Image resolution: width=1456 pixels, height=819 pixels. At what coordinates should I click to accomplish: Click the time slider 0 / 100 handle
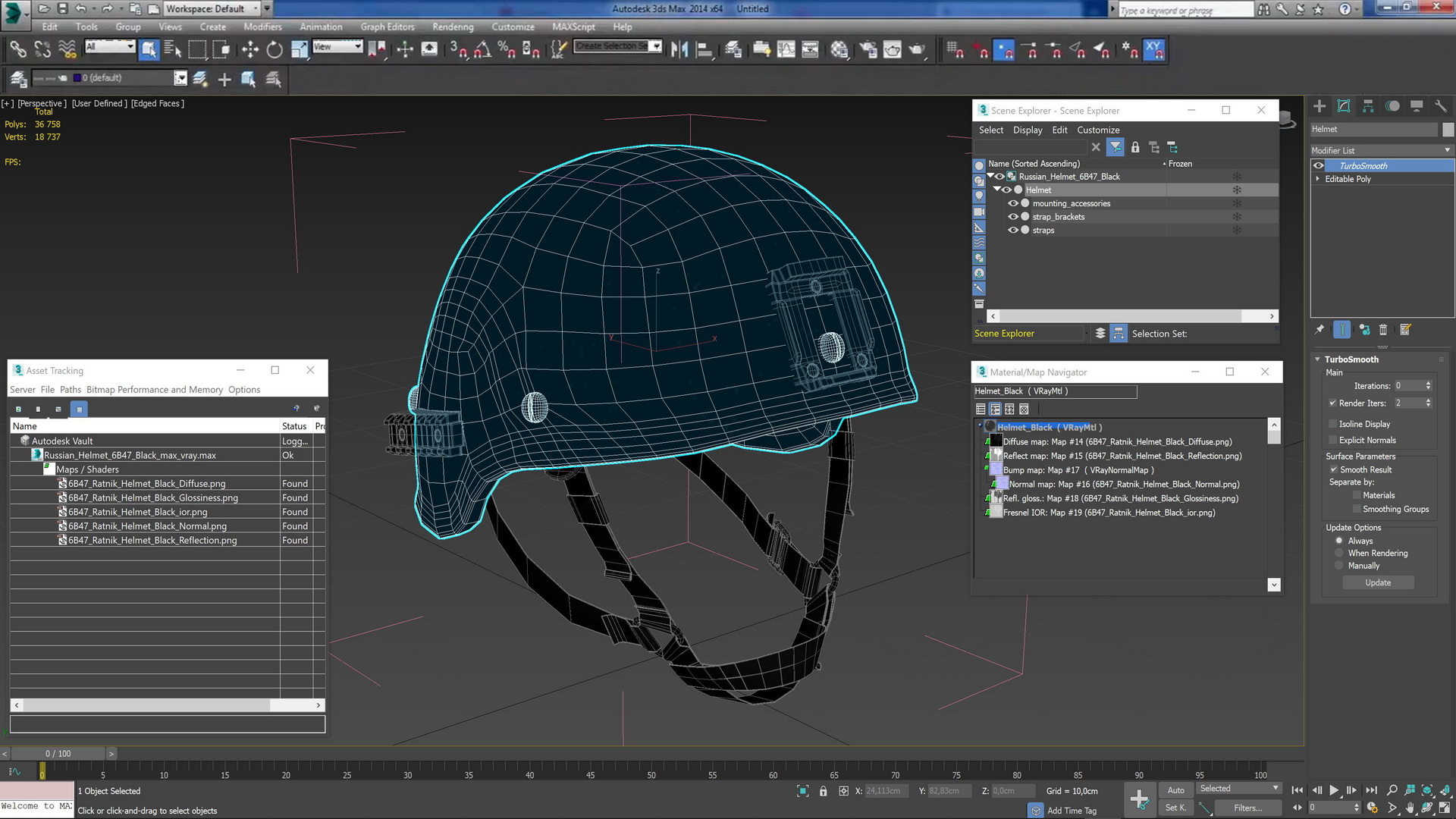click(x=58, y=754)
